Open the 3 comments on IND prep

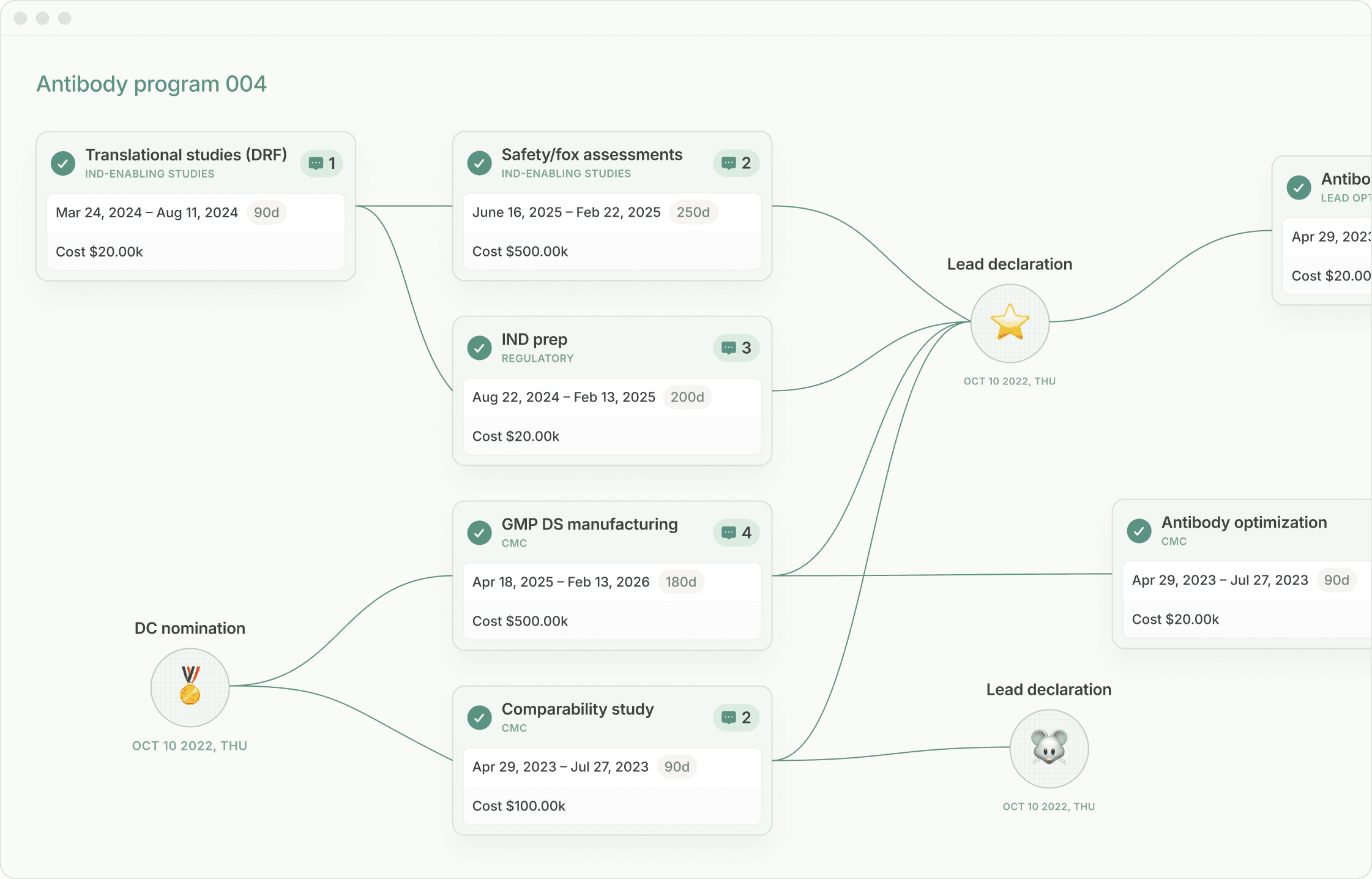736,348
